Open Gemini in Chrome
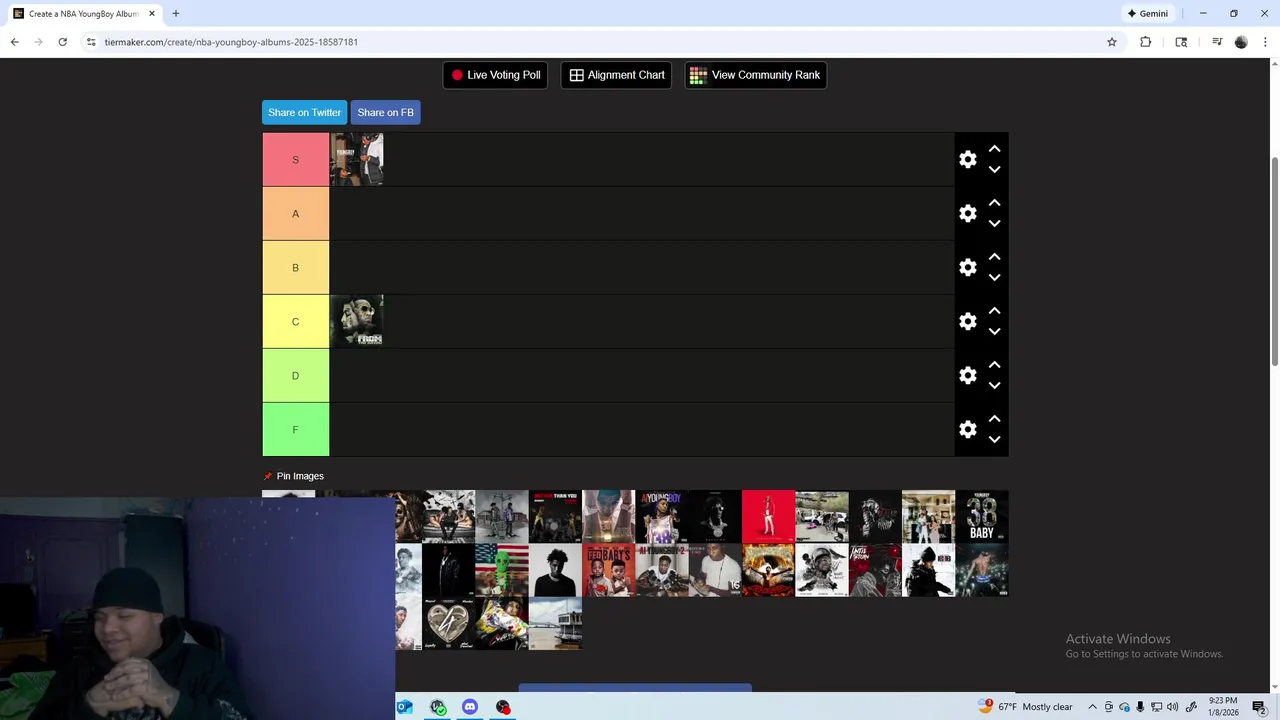Screen dimensions: 1280x720 coord(1147,14)
